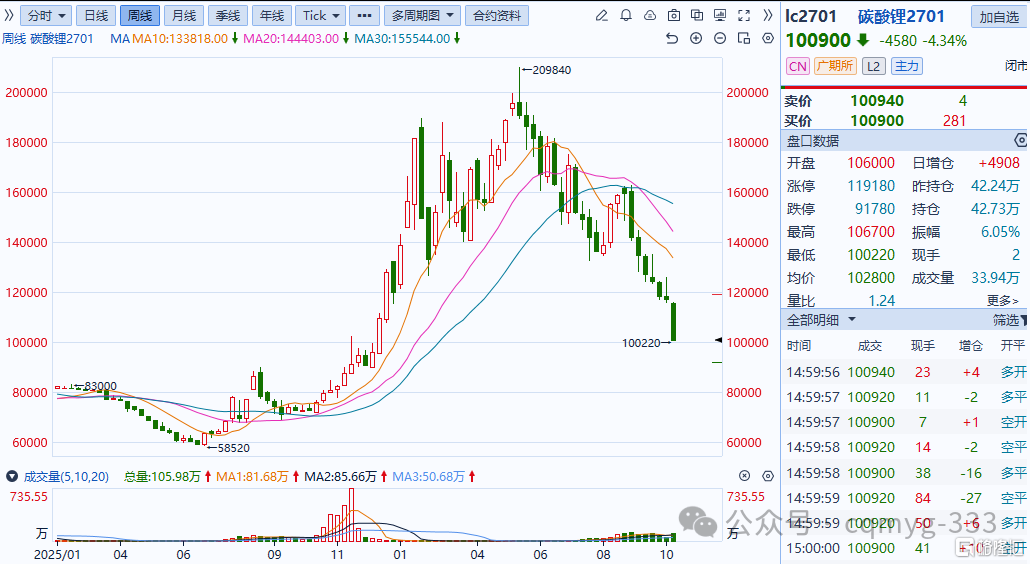Enter fullscreen chart mode
This screenshot has height=564, width=1030.
pyautogui.click(x=744, y=15)
